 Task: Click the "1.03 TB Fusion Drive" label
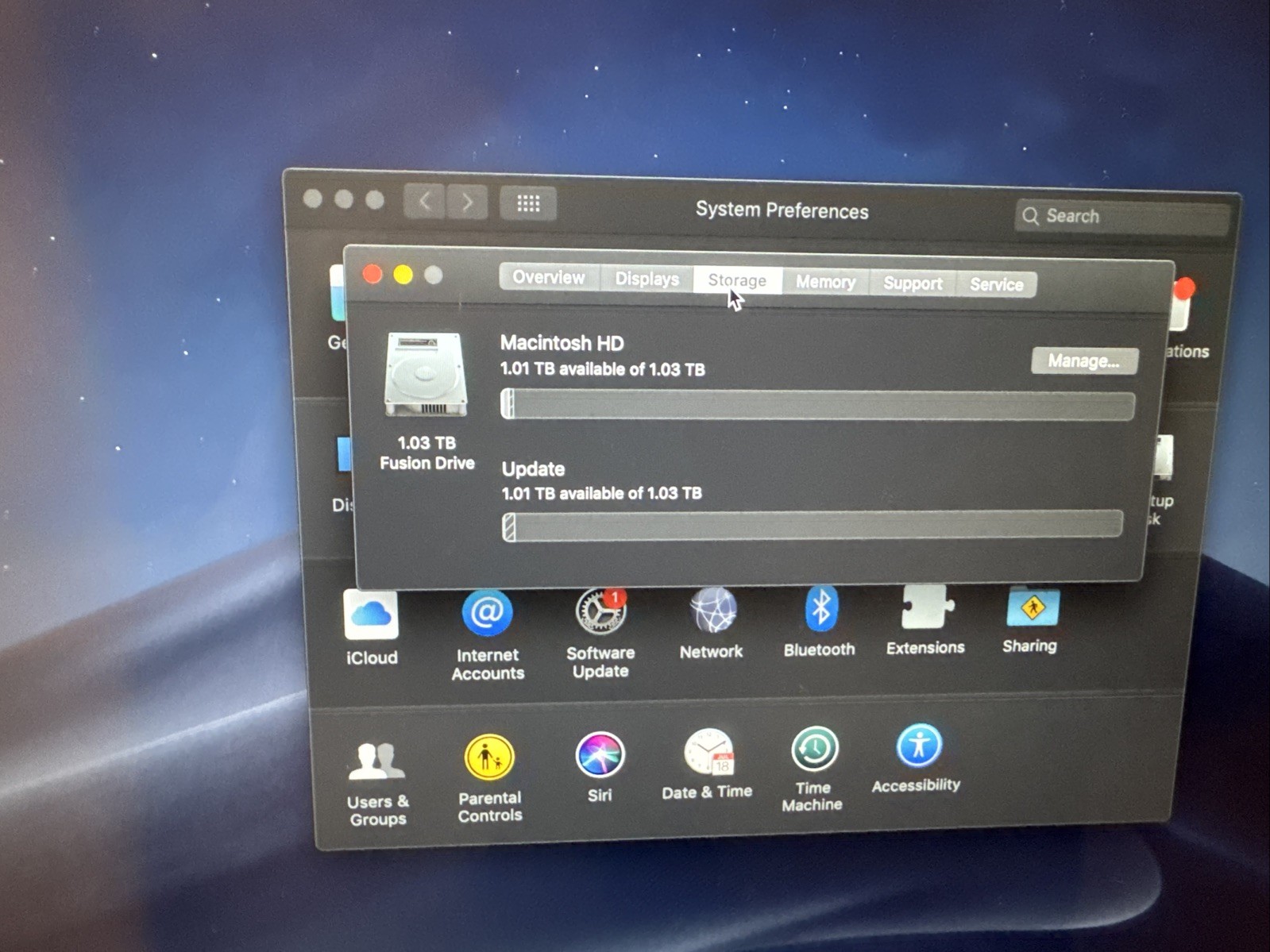[x=427, y=453]
